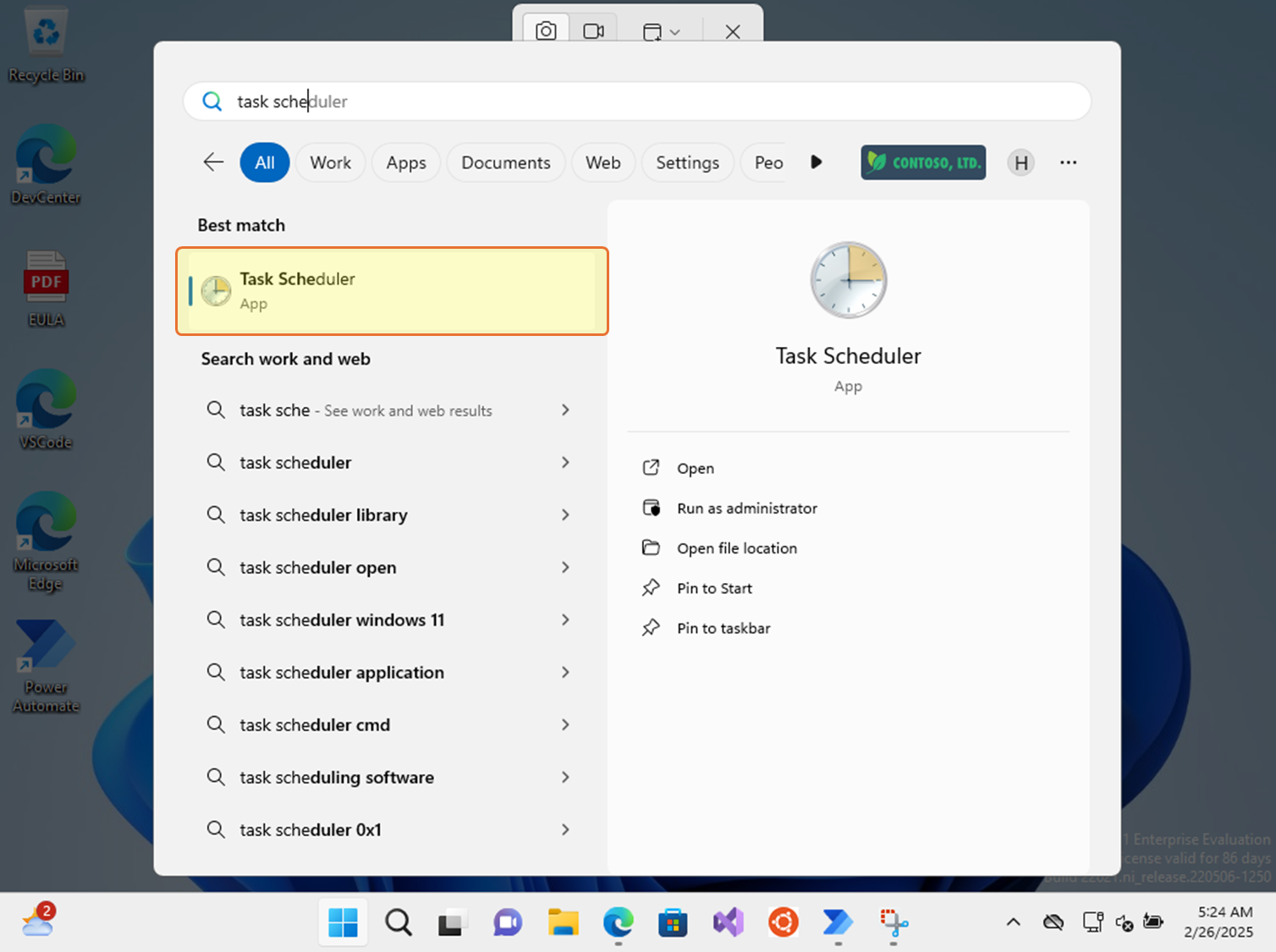Expand the 'task scheduler library' chevron
This screenshot has height=952, width=1276.
tap(565, 515)
